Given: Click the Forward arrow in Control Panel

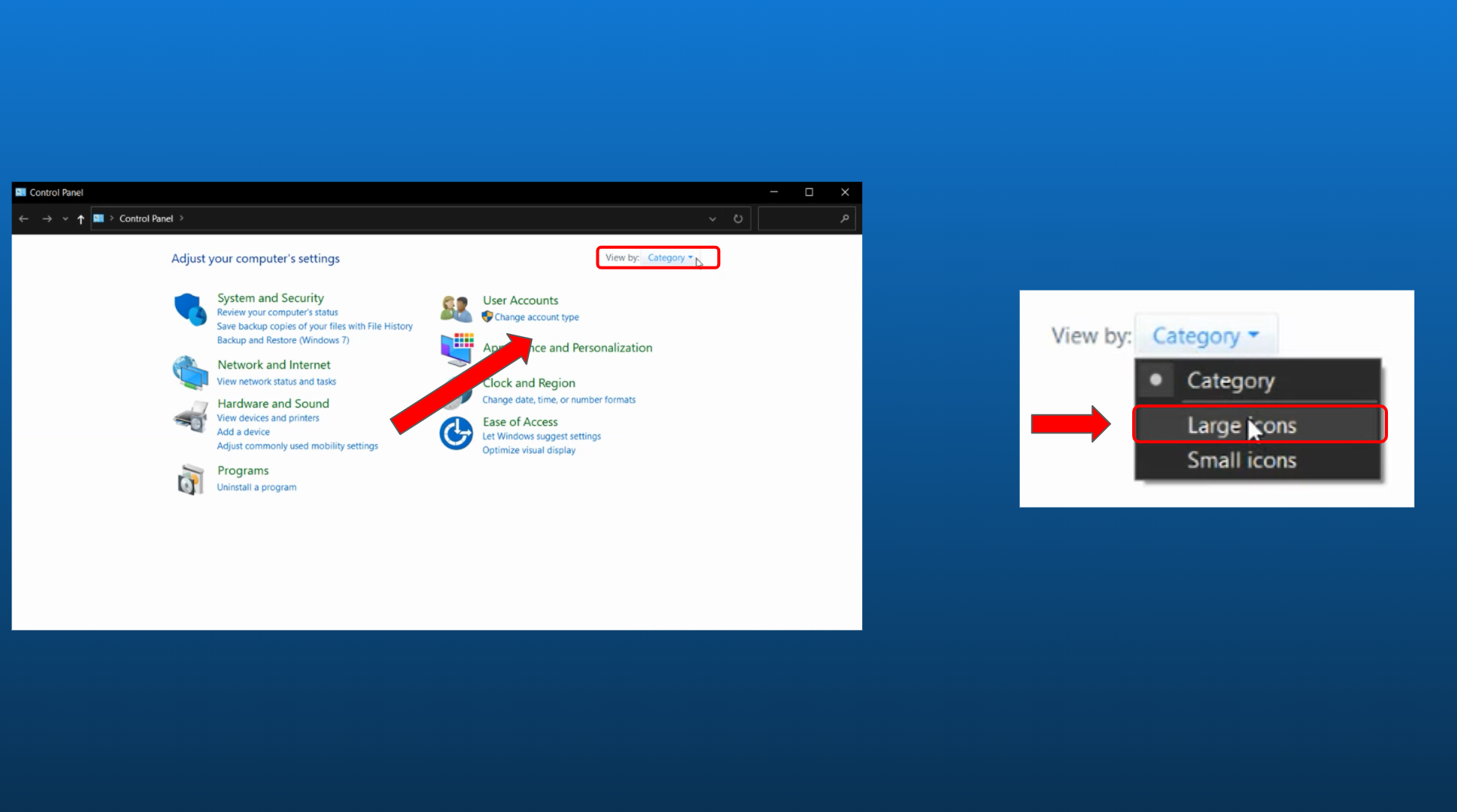Looking at the screenshot, I should tap(47, 219).
